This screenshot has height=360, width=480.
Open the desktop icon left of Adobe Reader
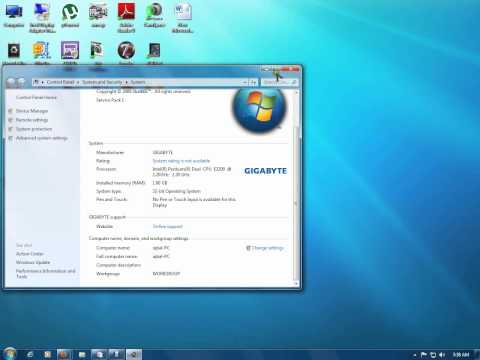pyautogui.click(x=98, y=16)
